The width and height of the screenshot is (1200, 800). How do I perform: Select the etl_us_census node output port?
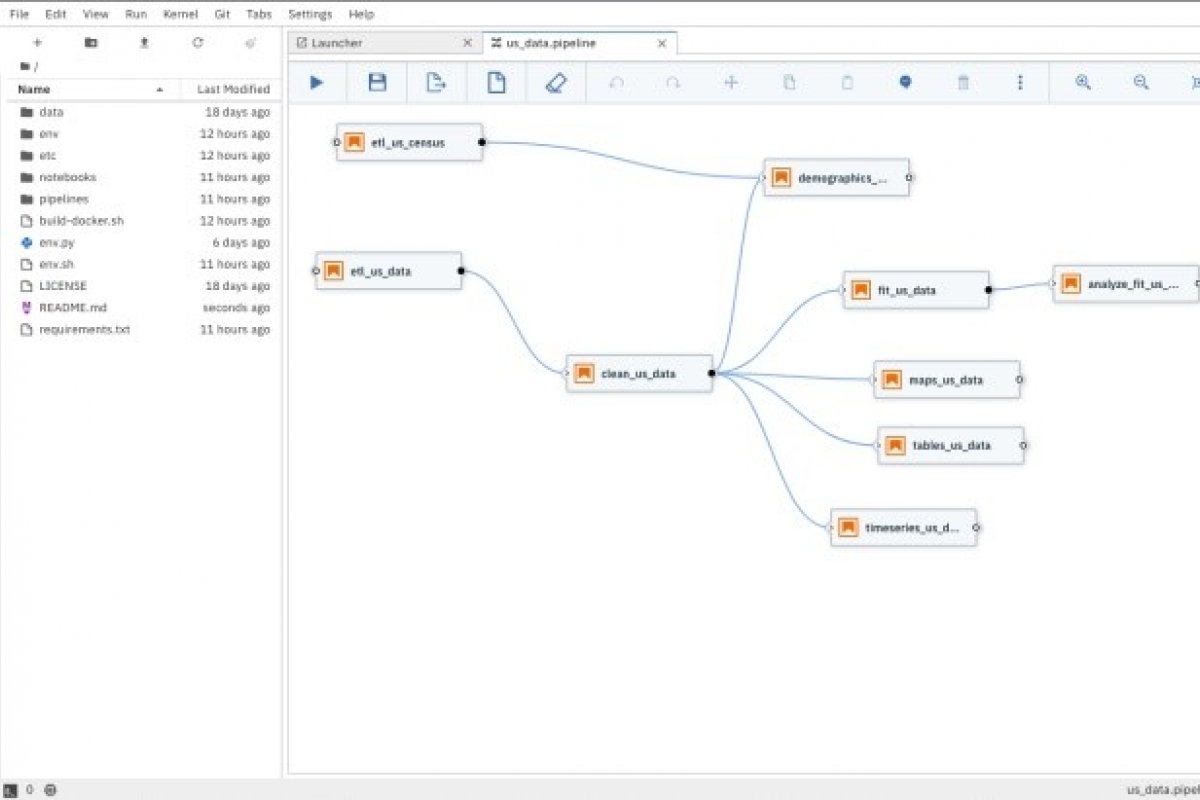click(482, 142)
